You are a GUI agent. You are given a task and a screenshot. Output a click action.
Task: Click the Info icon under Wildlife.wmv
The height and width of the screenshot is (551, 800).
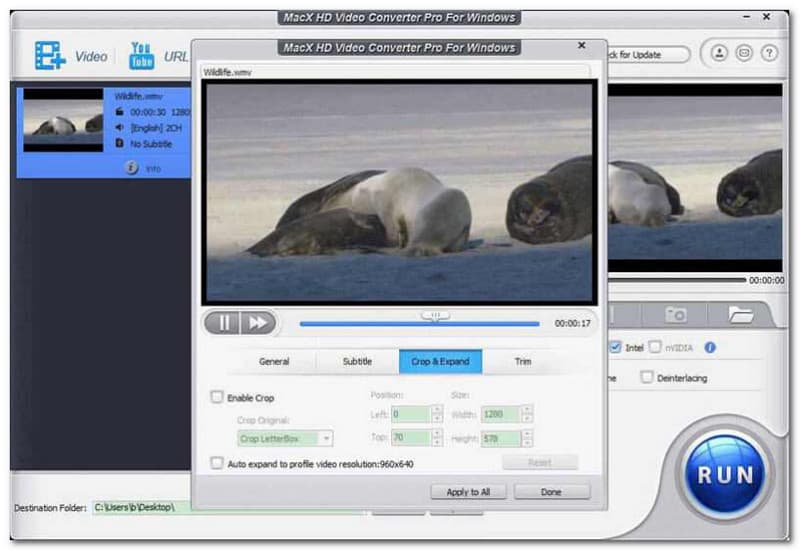tap(132, 168)
